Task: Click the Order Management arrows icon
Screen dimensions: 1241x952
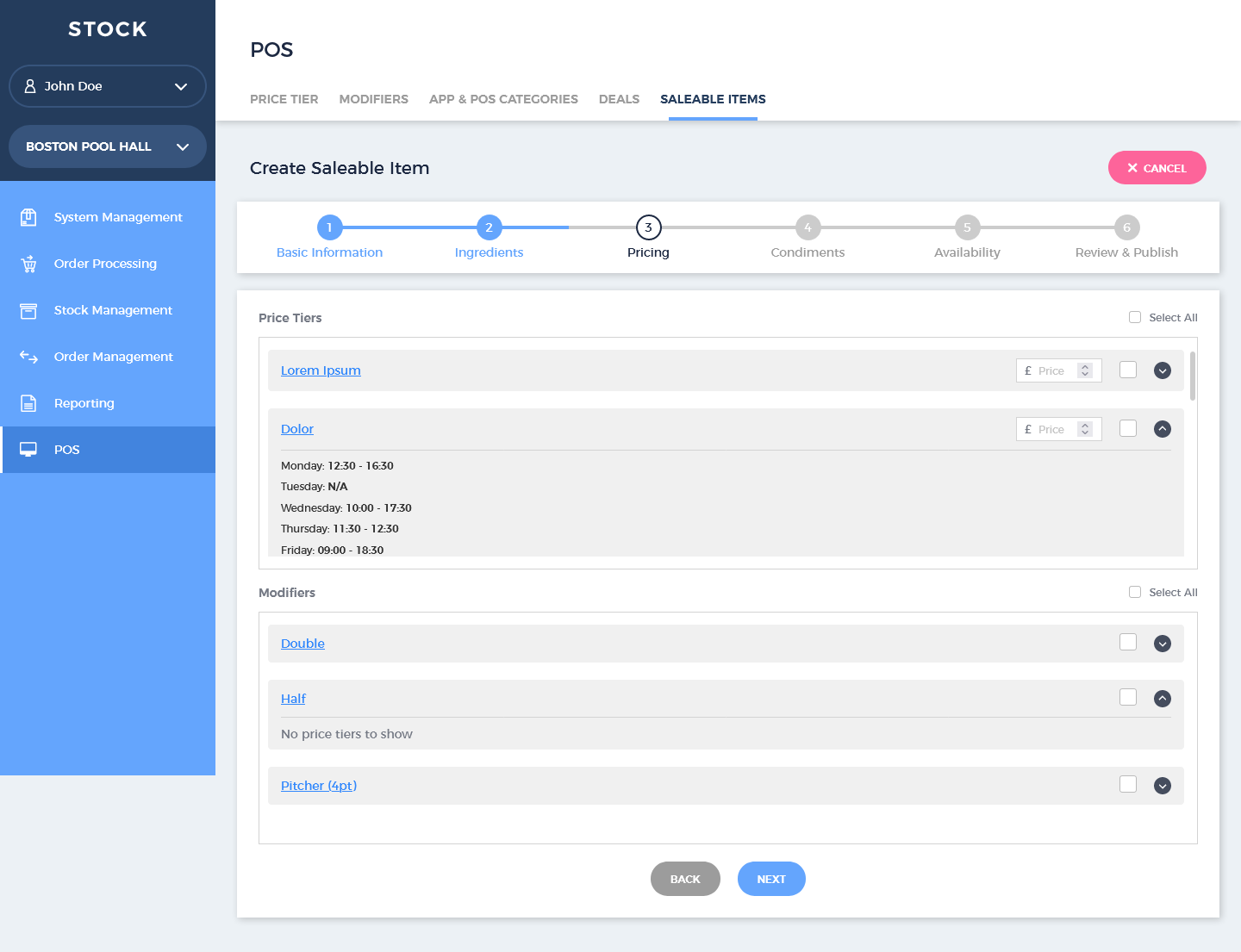Action: pyautogui.click(x=28, y=357)
